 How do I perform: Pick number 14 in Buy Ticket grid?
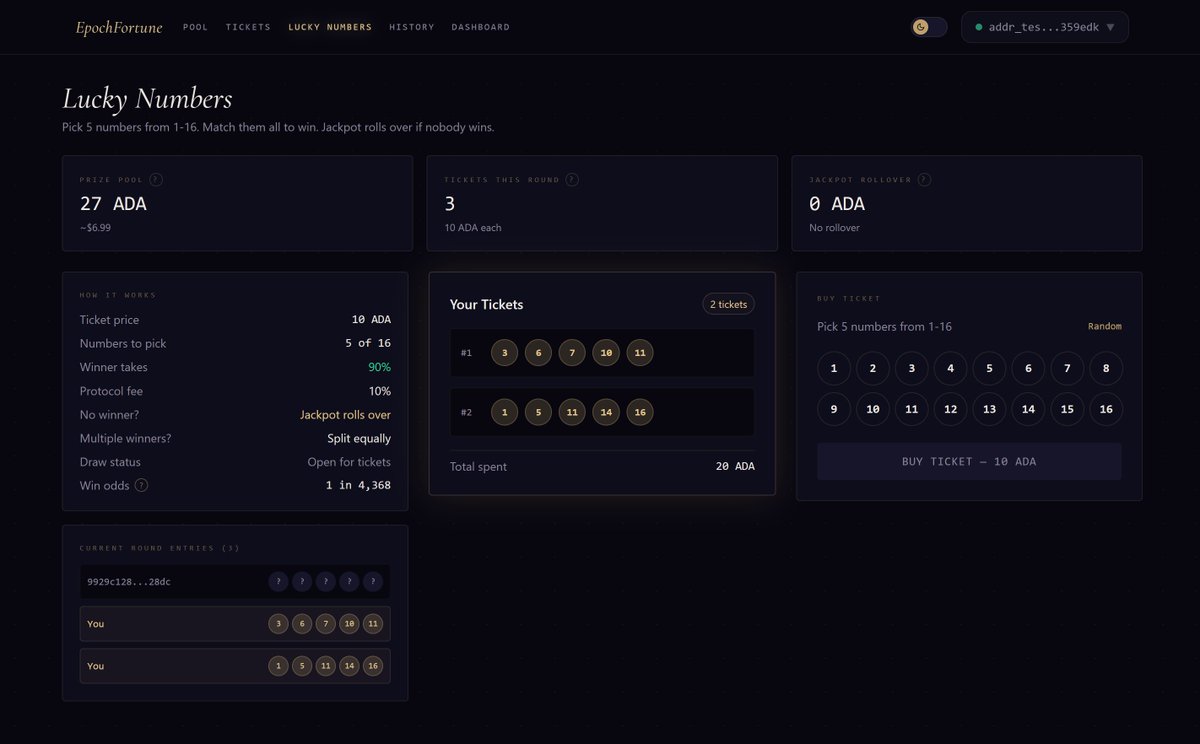coord(1028,409)
